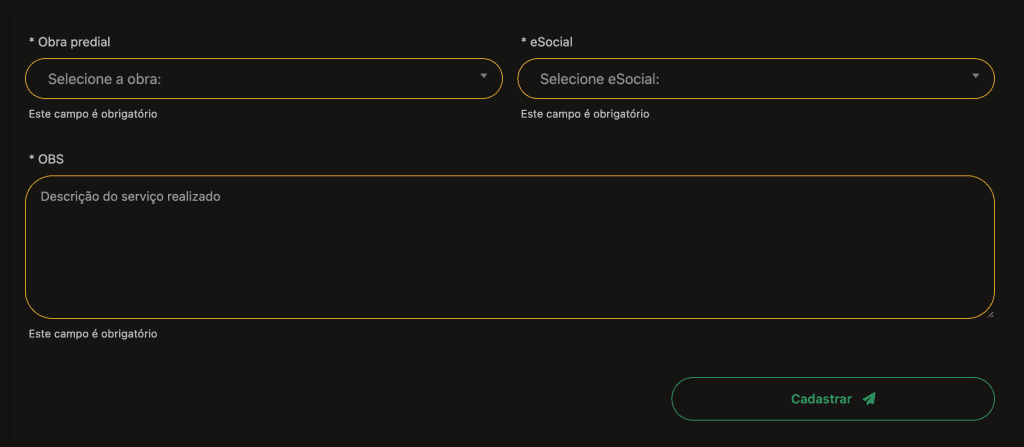The image size is (1024, 447).
Task: Select the 'Selecione eSocial:' placeholder text
Action: coord(600,79)
